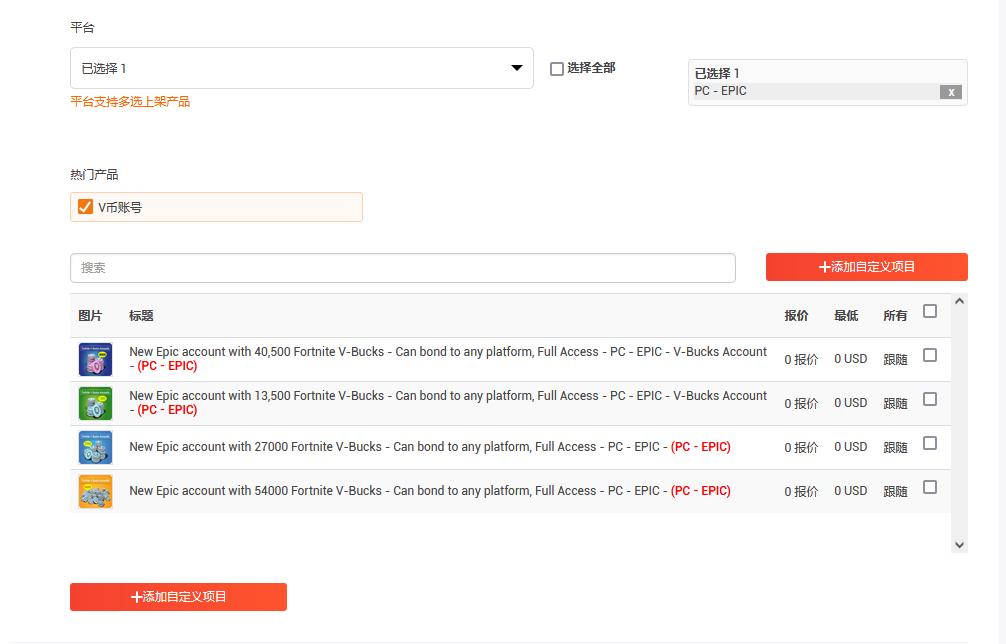This screenshot has height=644, width=1006.
Task: Tick the 选择全部 checkbox
Action: click(x=557, y=69)
